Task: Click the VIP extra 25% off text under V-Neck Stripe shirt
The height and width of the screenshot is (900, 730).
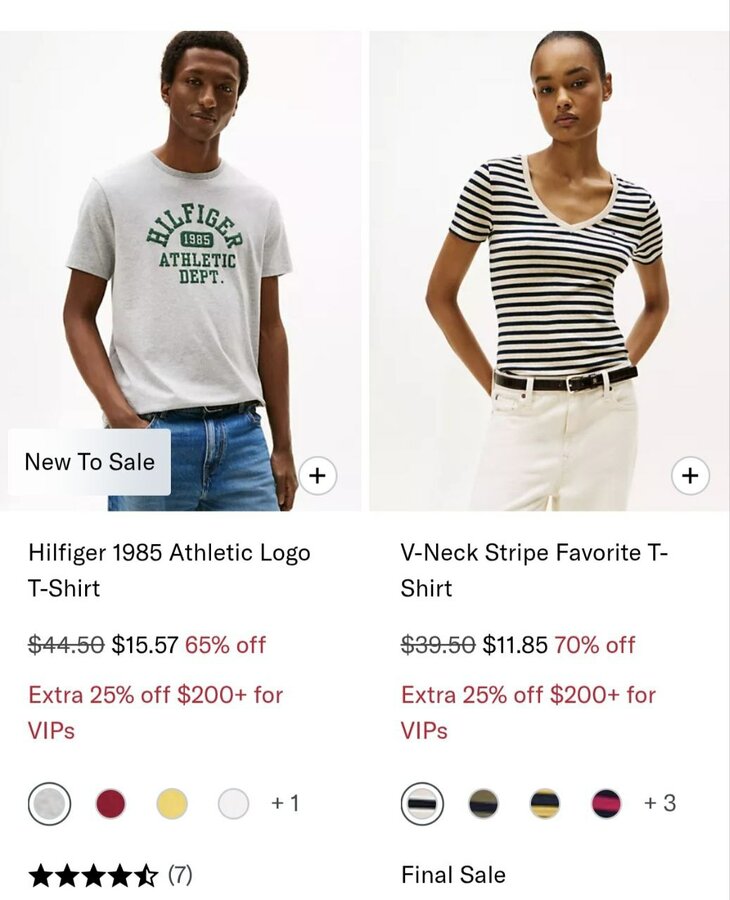Action: pyautogui.click(x=528, y=712)
